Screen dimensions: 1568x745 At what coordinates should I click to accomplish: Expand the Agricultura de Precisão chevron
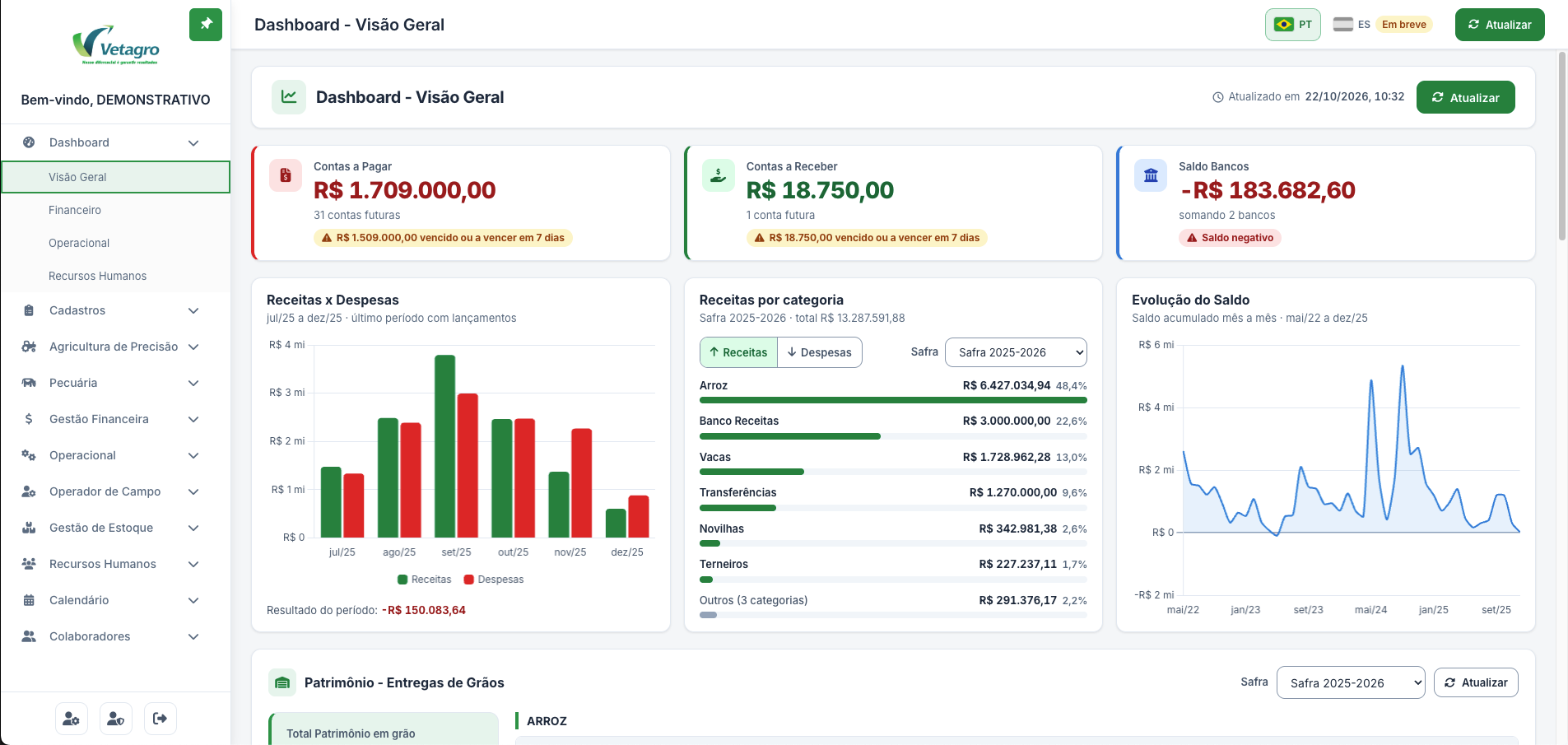[x=193, y=347]
